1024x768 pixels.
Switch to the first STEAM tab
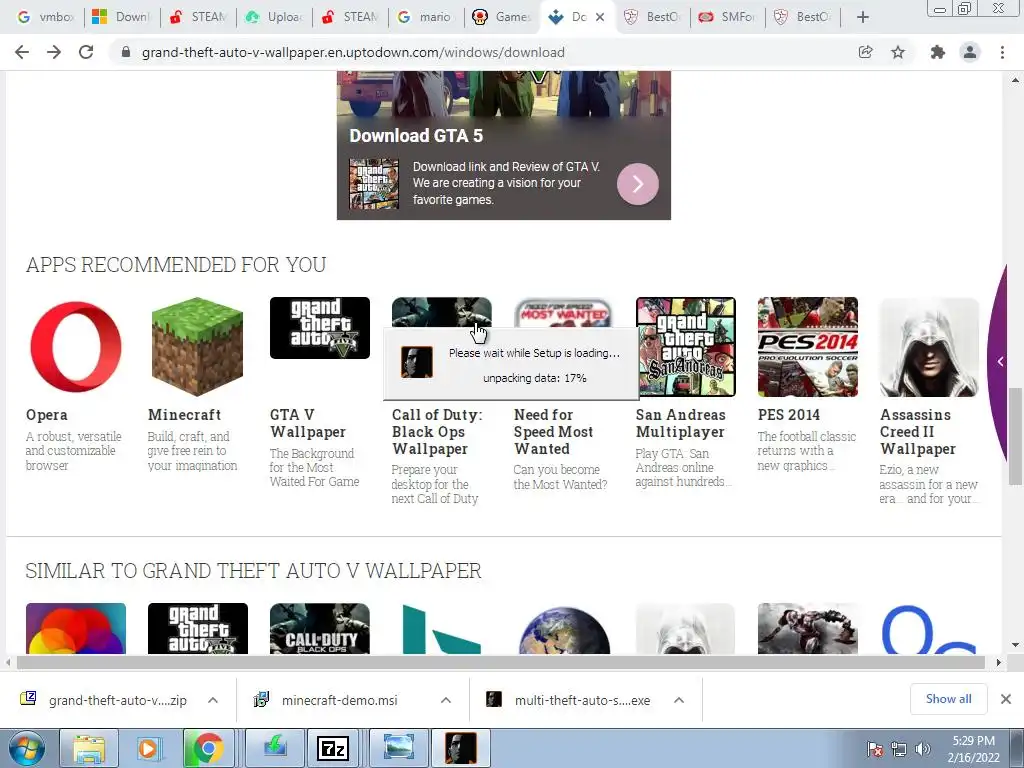tap(198, 17)
